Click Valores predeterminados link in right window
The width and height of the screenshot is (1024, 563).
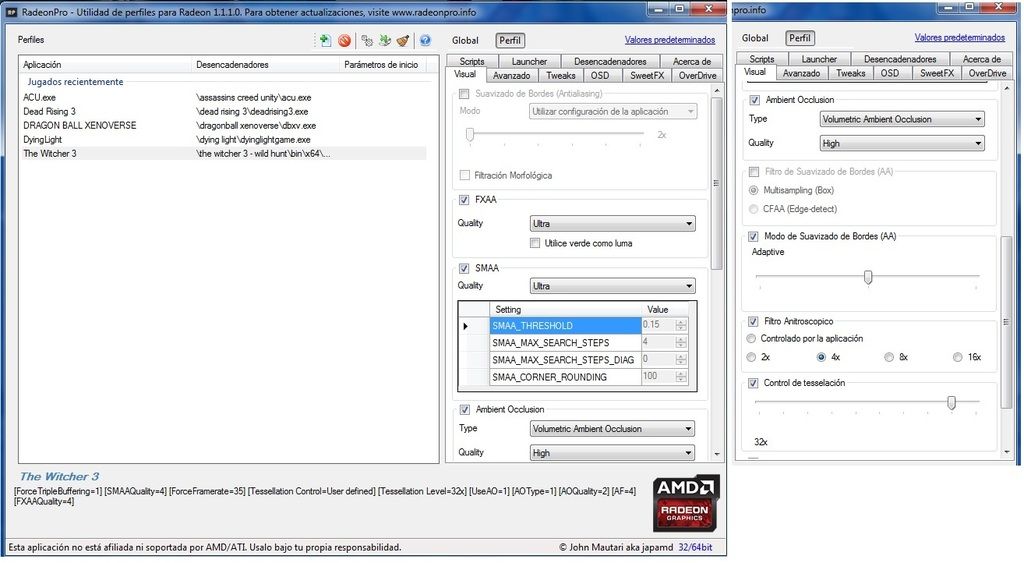[x=959, y=37]
